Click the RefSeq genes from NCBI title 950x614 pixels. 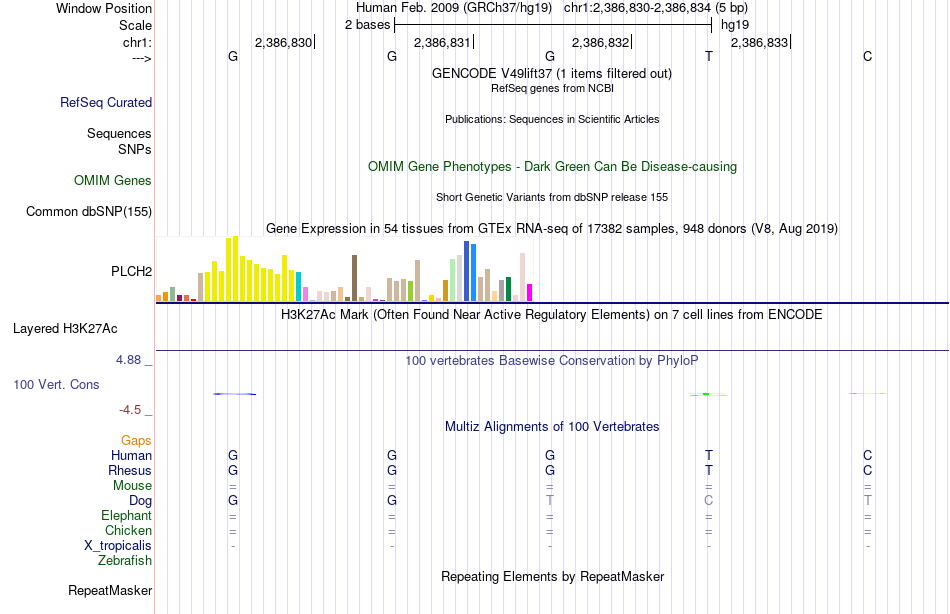click(553, 88)
